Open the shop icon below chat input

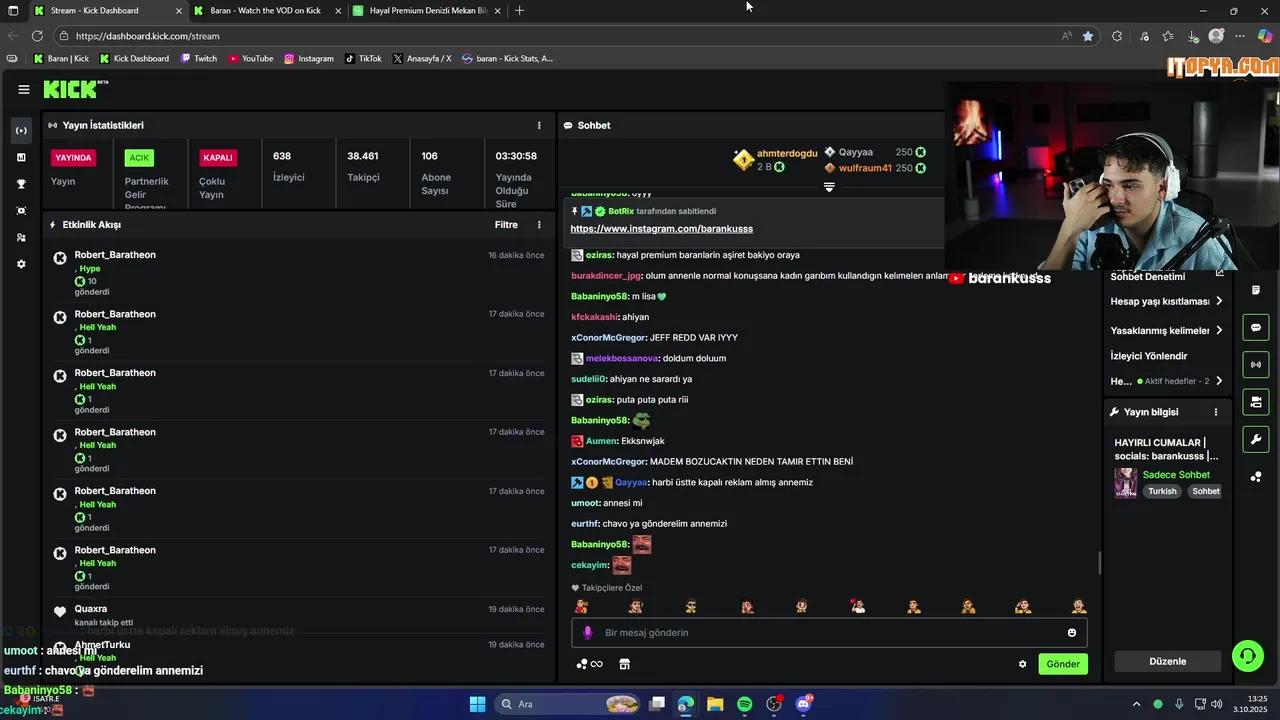624,664
